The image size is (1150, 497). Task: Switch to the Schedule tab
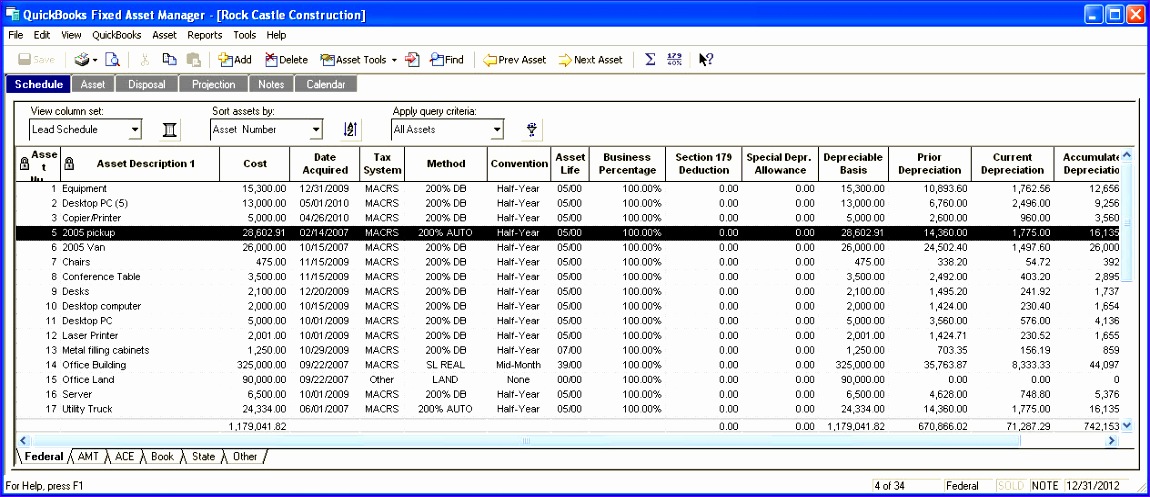click(x=39, y=84)
